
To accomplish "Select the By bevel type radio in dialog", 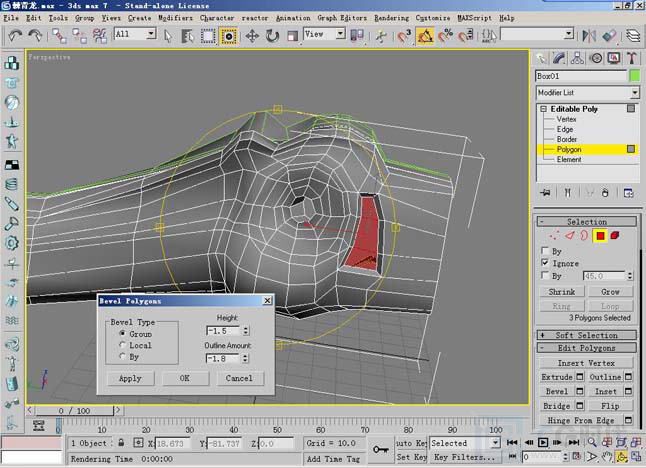I will (x=122, y=356).
